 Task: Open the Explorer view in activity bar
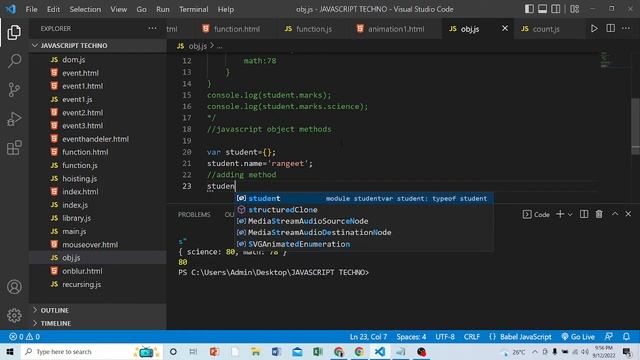coord(14,32)
